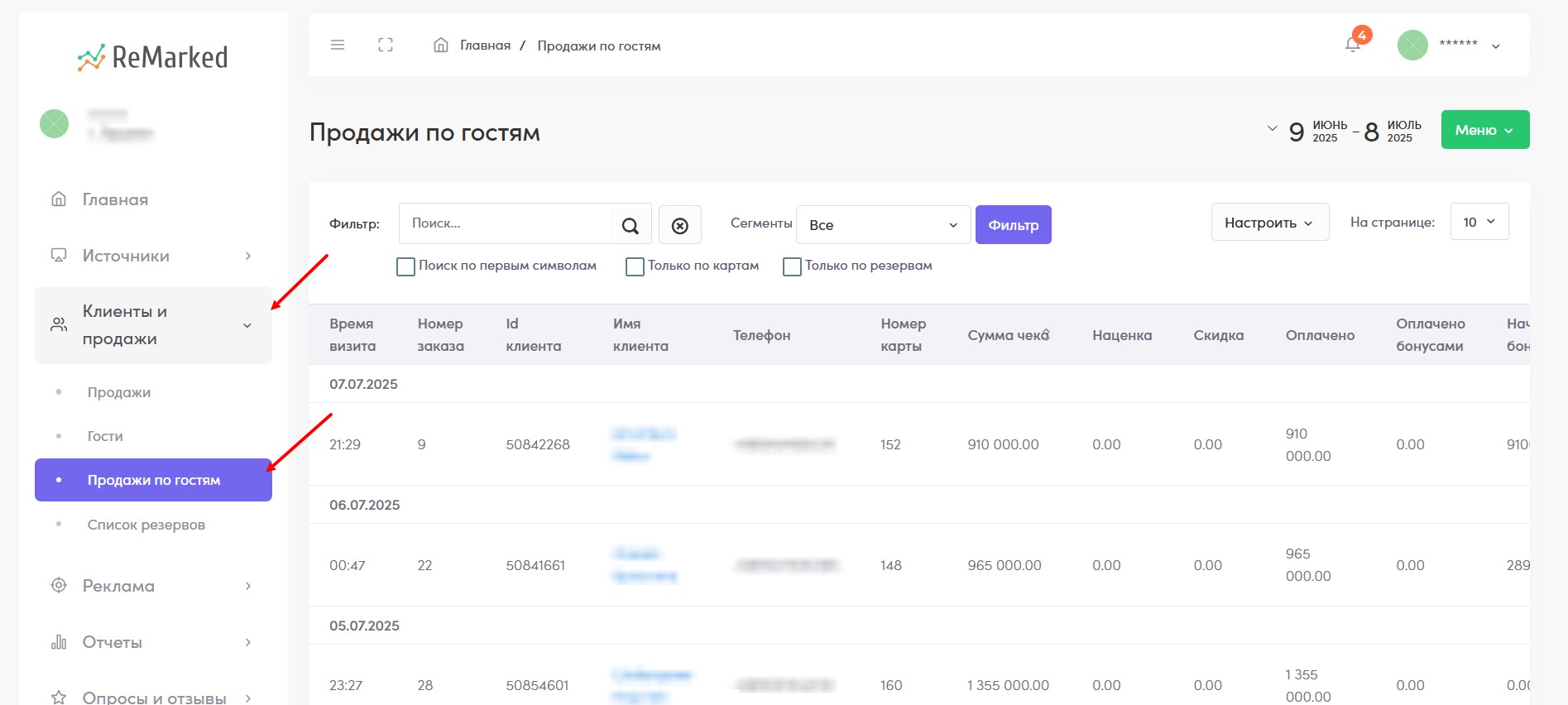Open the Настроить dropdown
Viewport: 1568px width, 705px height.
tap(1270, 222)
